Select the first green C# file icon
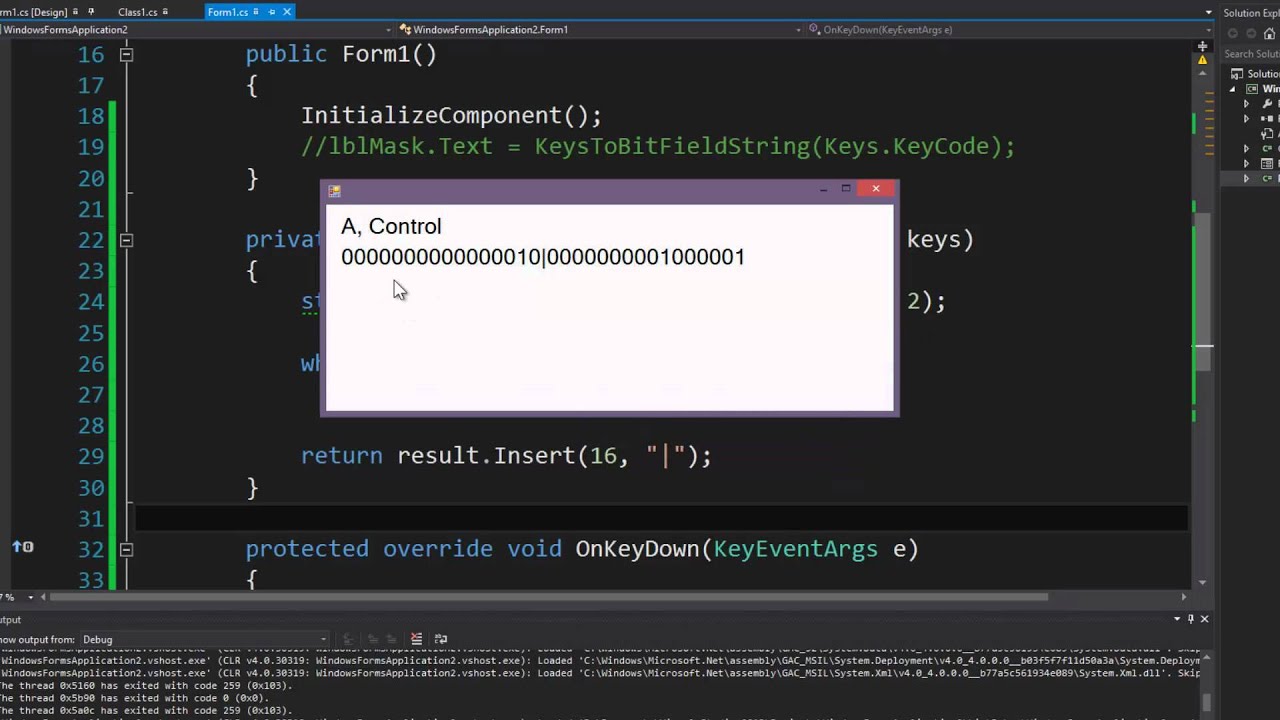Image resolution: width=1280 pixels, height=720 pixels. click(x=1268, y=149)
